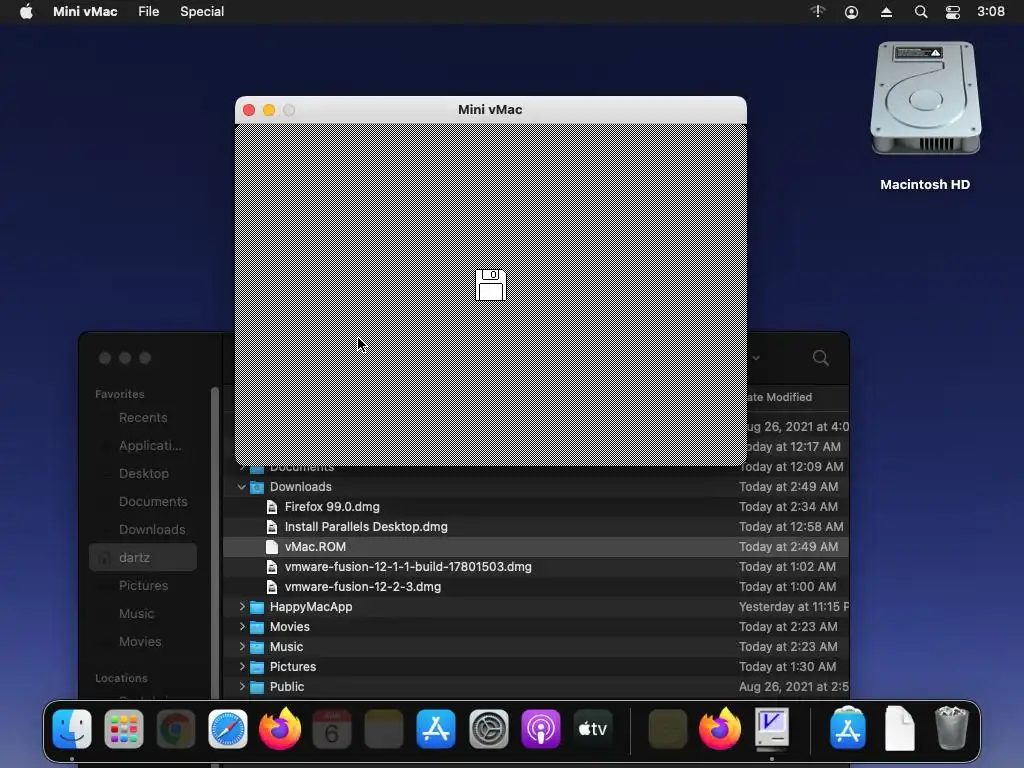Select Recents in Finder sidebar
1024x768 pixels.
pyautogui.click(x=143, y=417)
